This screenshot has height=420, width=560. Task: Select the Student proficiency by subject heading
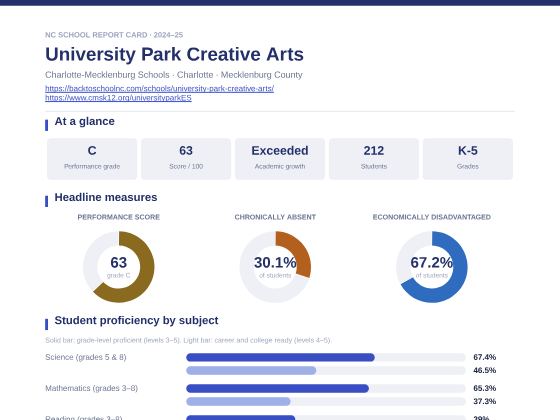pos(136,320)
